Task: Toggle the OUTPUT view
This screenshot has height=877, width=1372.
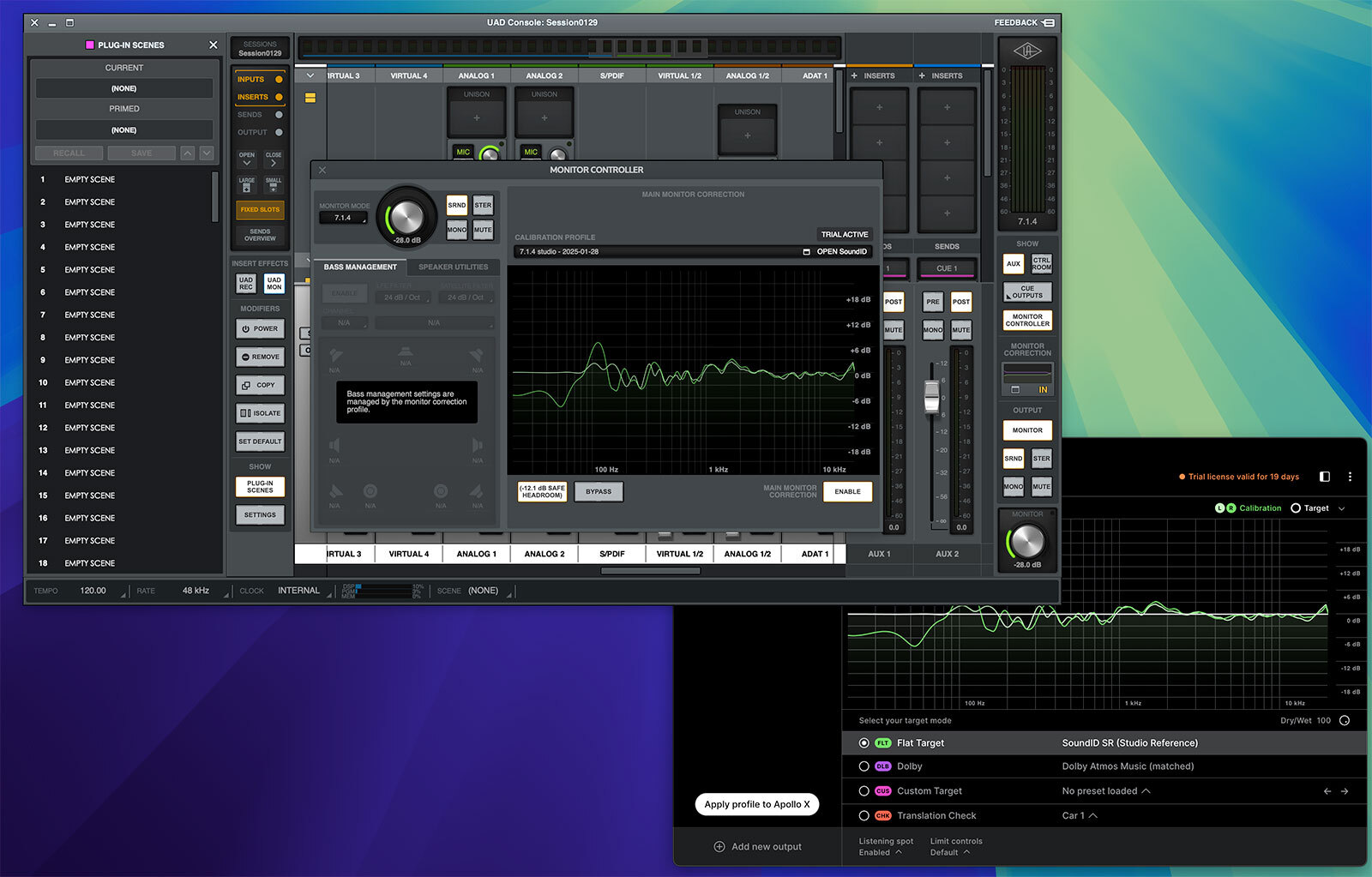Action: (260, 132)
